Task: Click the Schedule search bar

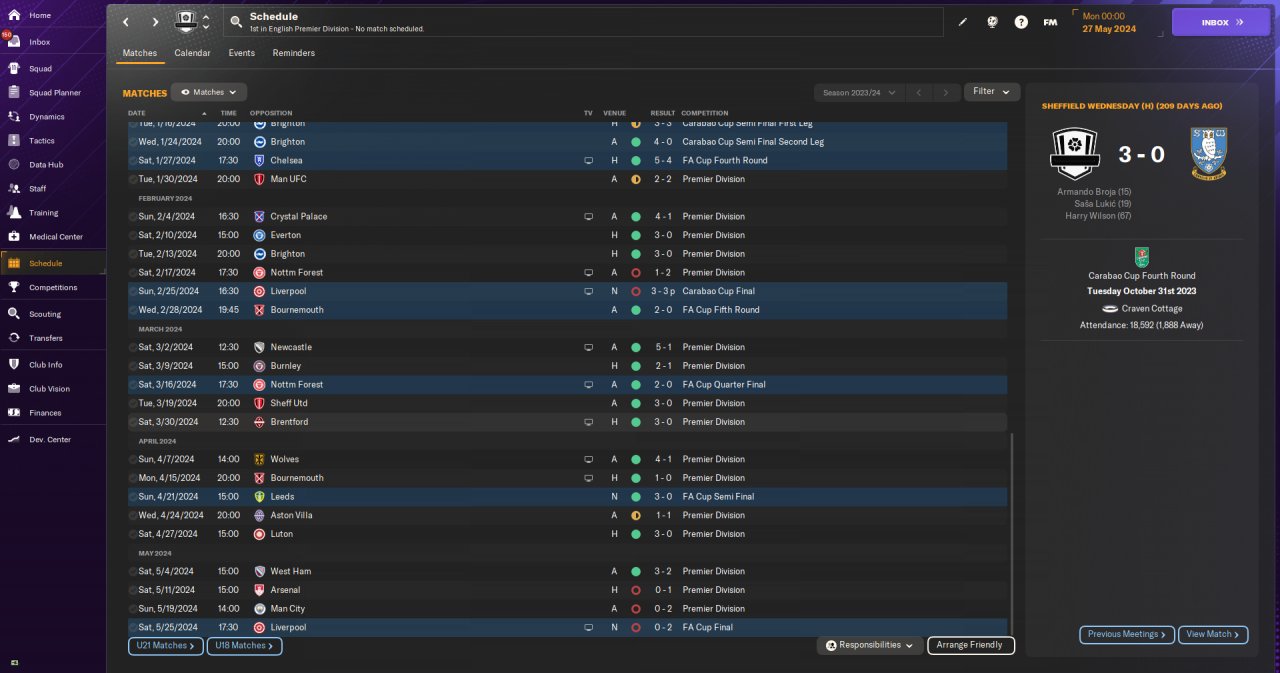Action: click(583, 22)
